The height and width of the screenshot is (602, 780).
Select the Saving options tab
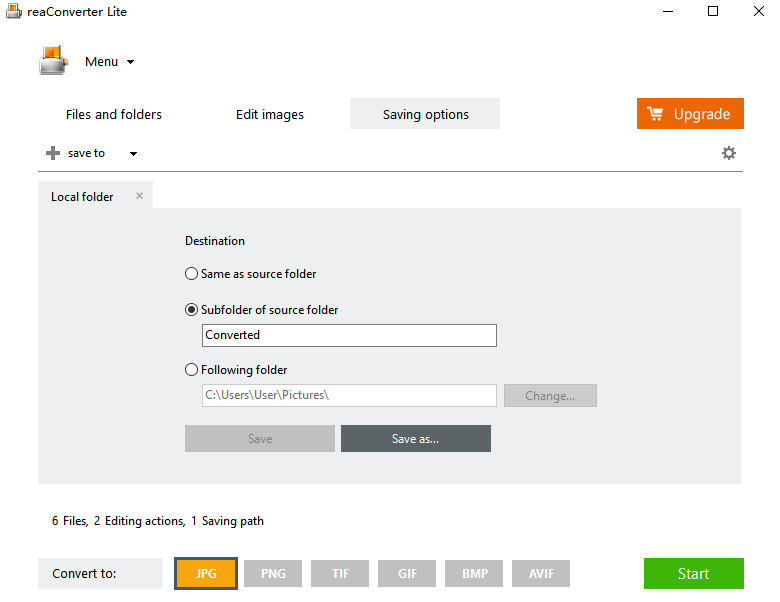(425, 114)
